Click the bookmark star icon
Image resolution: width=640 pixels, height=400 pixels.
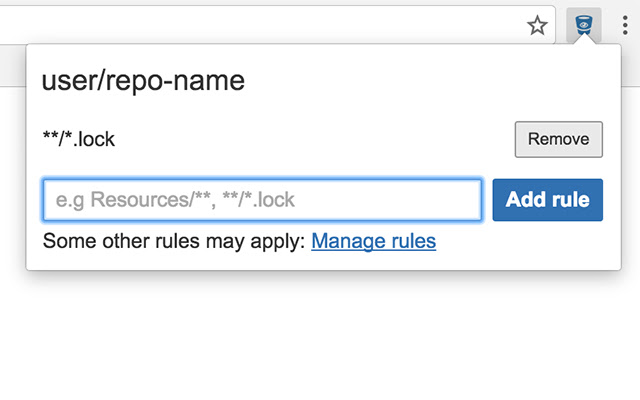pos(537,25)
